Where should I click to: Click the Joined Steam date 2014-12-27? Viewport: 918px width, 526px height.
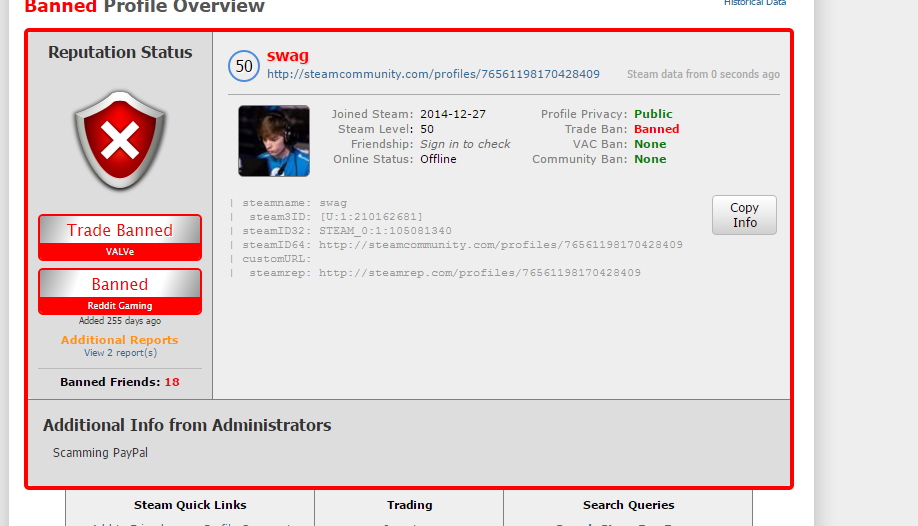[x=453, y=114]
